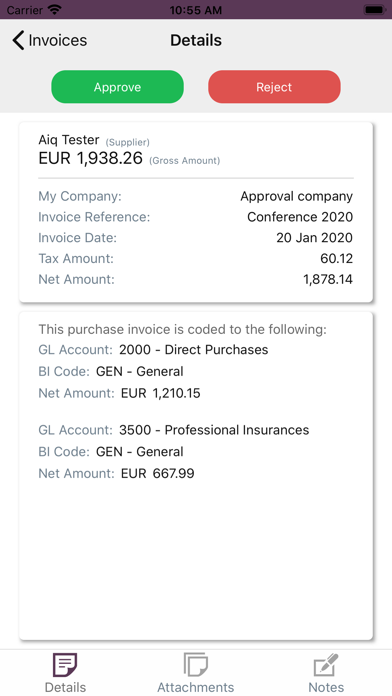Tap the Carrier label in status bar
The width and height of the screenshot is (392, 696).
coord(25,10)
